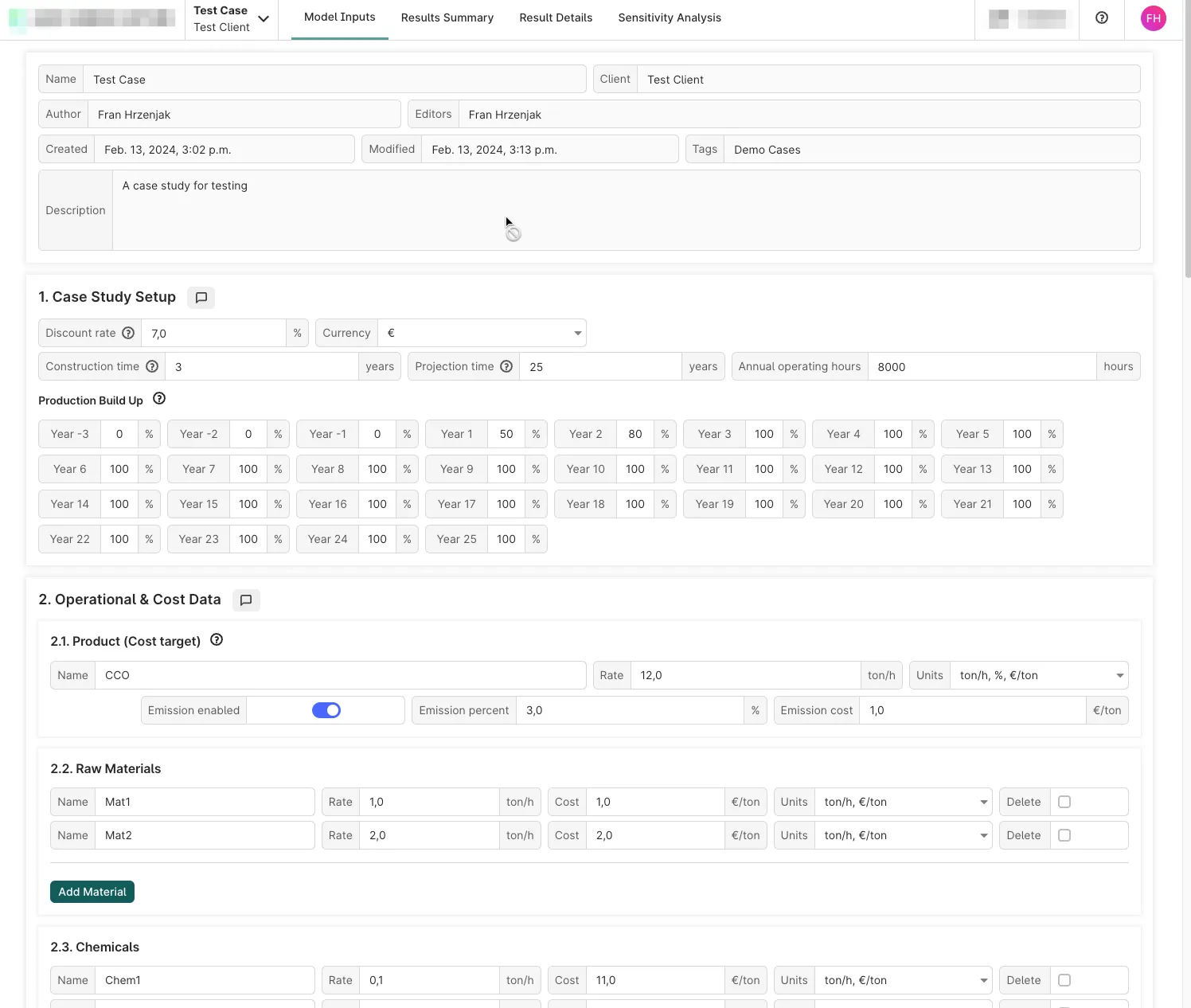Click the Add Material button
Screen dimensions: 1191x1008
[x=92, y=891]
